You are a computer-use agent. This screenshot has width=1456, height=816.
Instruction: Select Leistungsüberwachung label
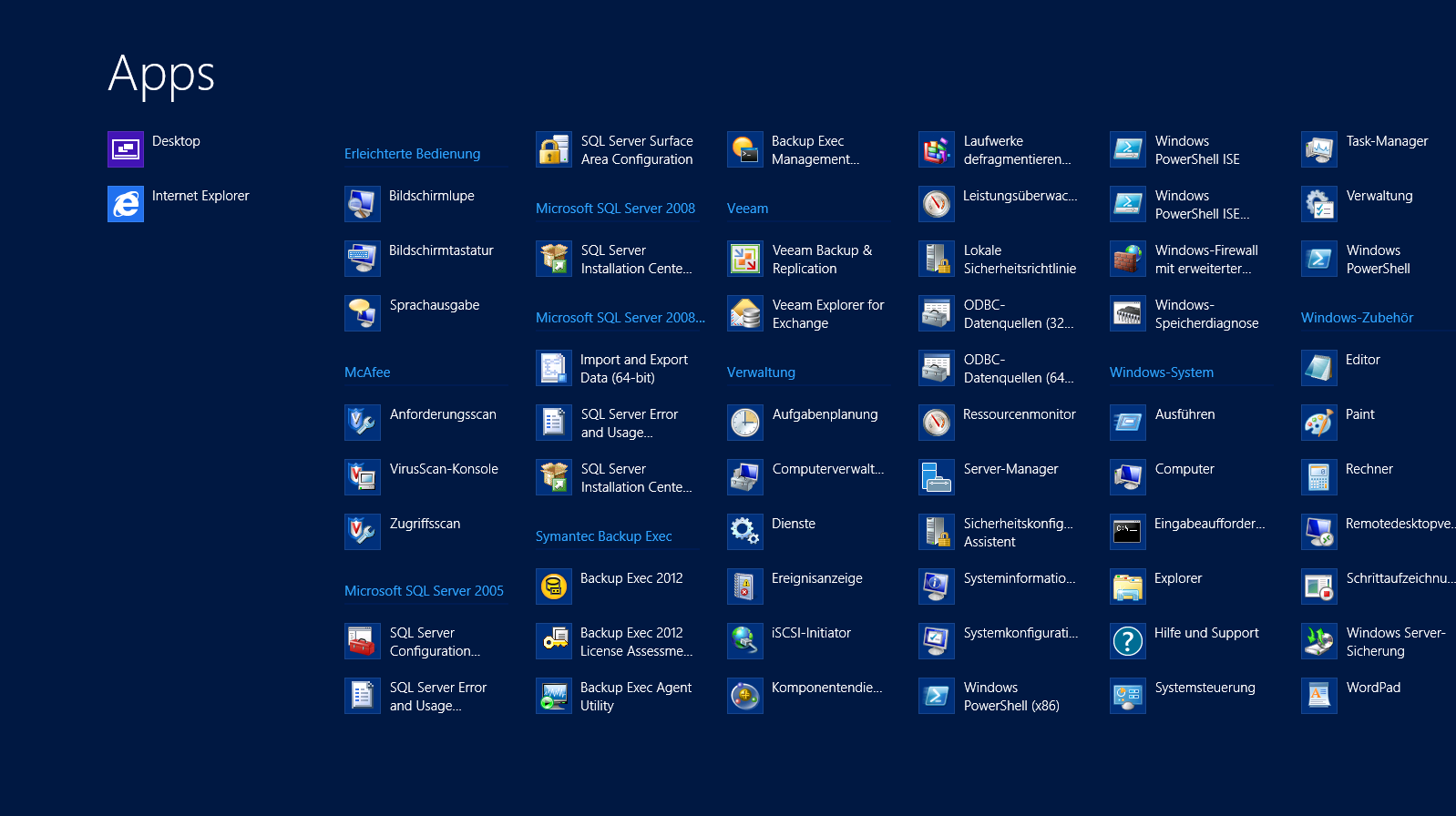click(1020, 196)
